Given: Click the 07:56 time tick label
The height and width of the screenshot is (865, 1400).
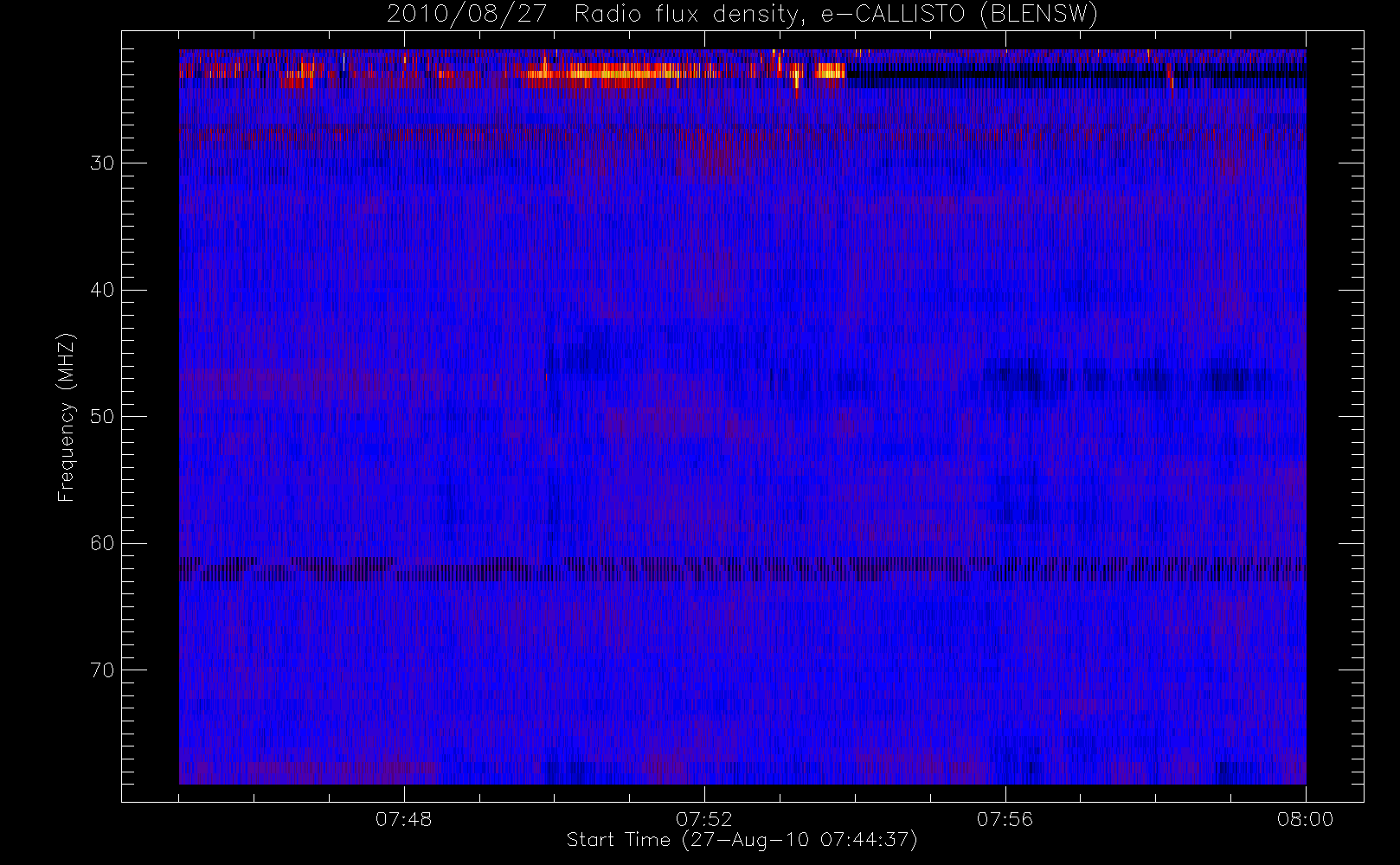Looking at the screenshot, I should (x=1005, y=819).
